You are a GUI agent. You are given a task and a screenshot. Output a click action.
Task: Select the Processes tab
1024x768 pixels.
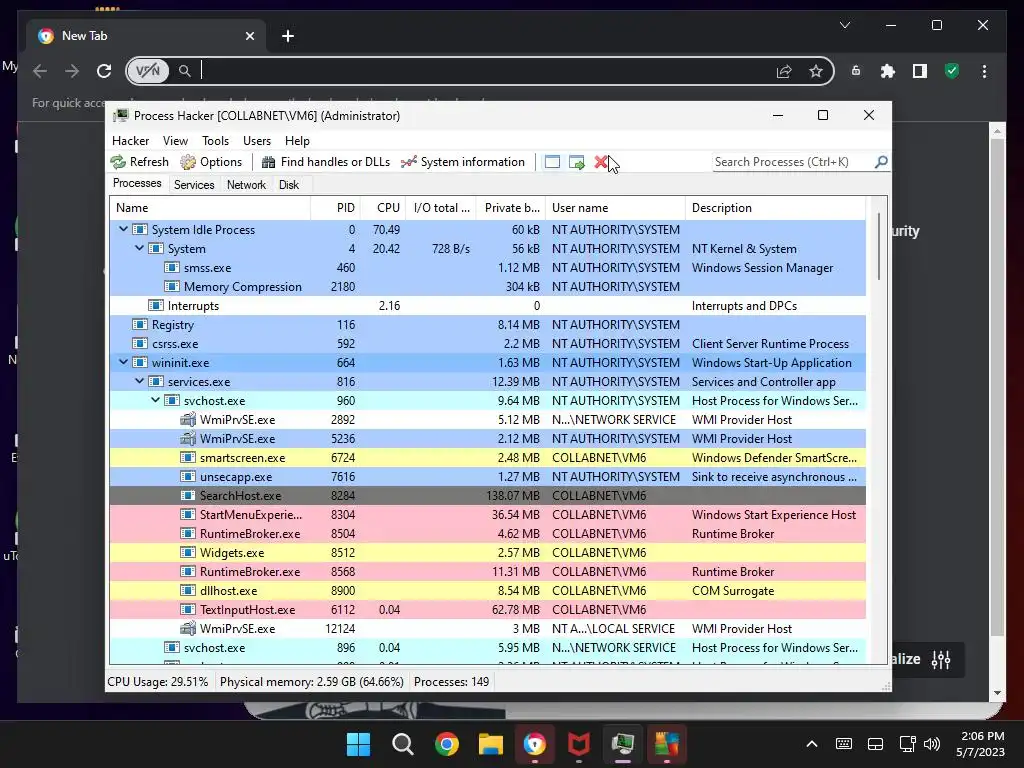[x=137, y=184]
